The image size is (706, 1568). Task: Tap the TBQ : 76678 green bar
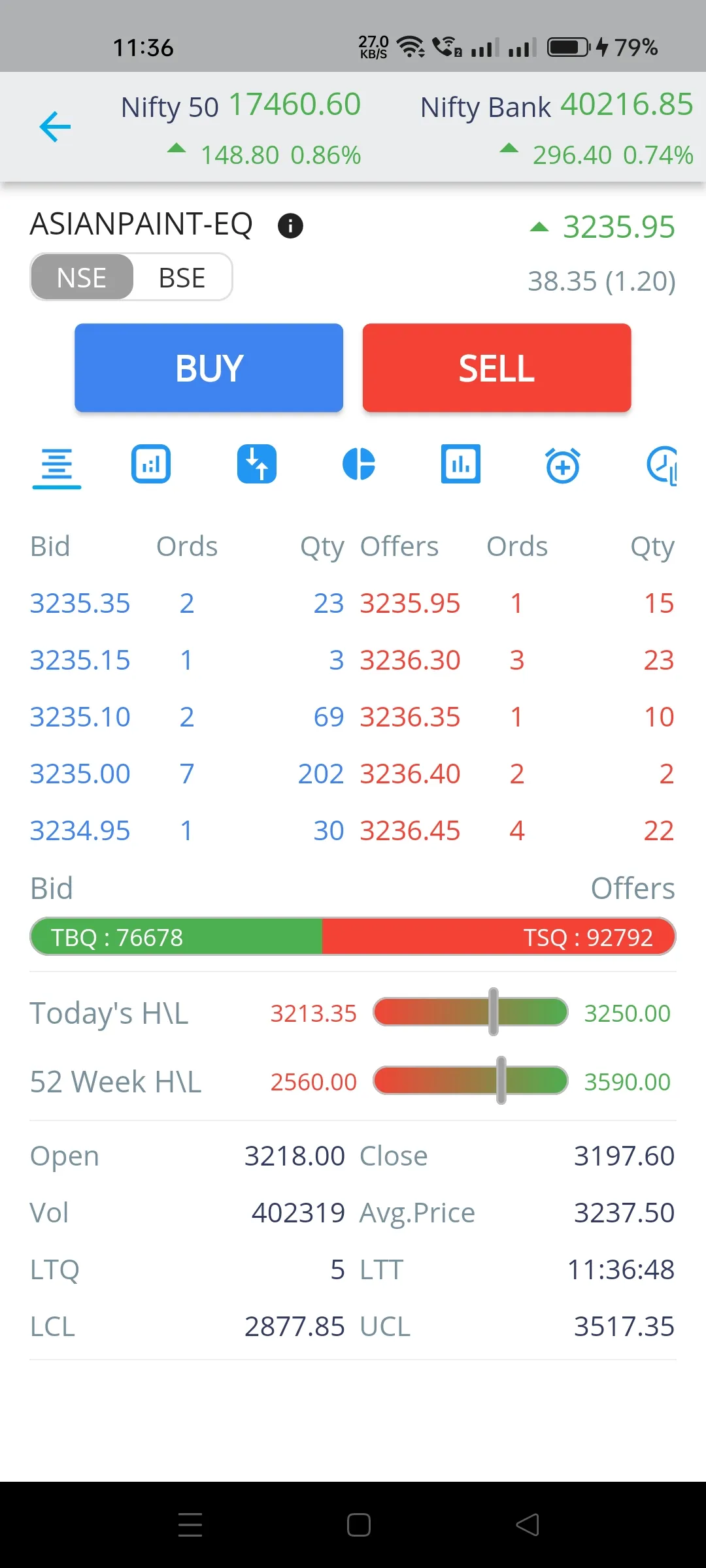point(176,937)
